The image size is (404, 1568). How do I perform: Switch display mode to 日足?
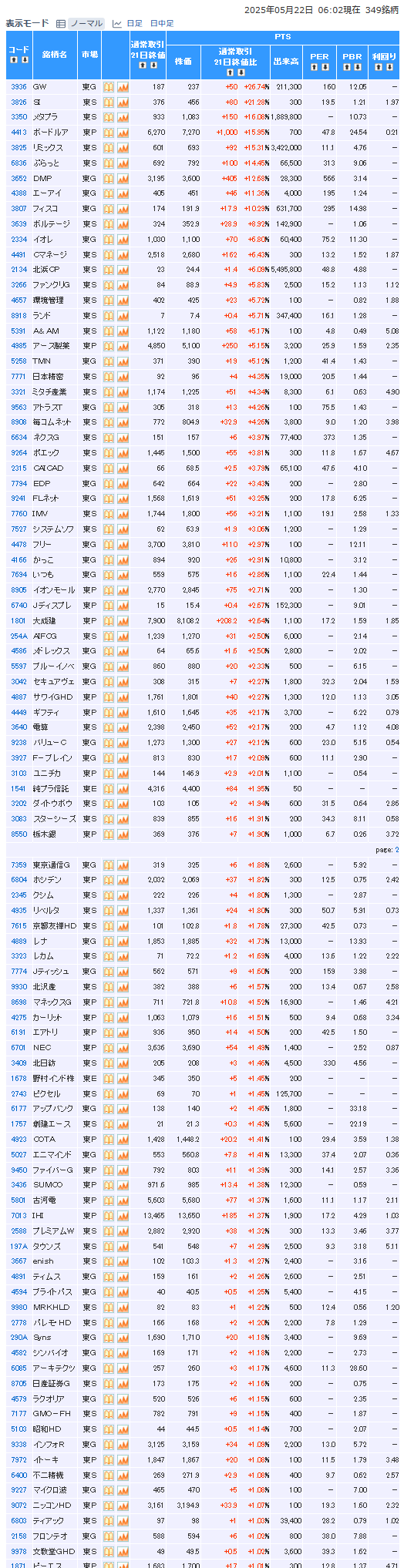pyautogui.click(x=134, y=24)
